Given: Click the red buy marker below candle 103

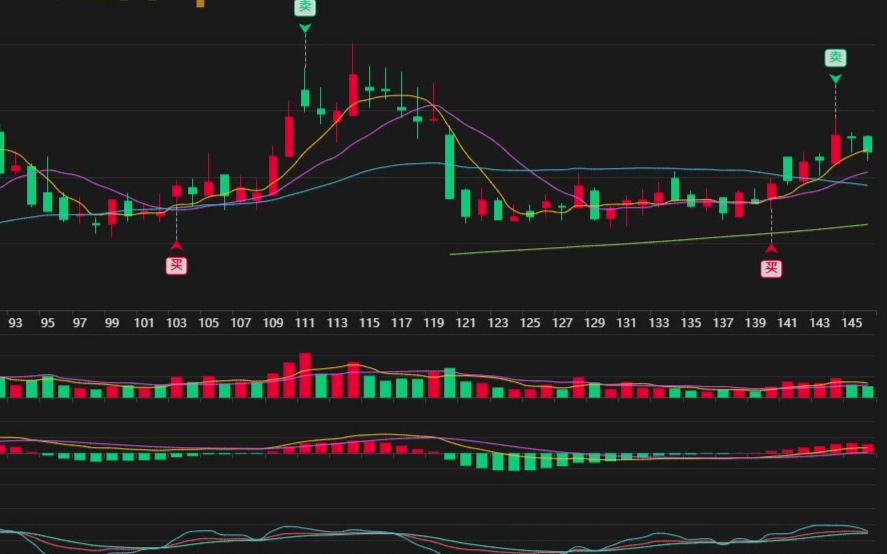Looking at the screenshot, I should tap(176, 265).
